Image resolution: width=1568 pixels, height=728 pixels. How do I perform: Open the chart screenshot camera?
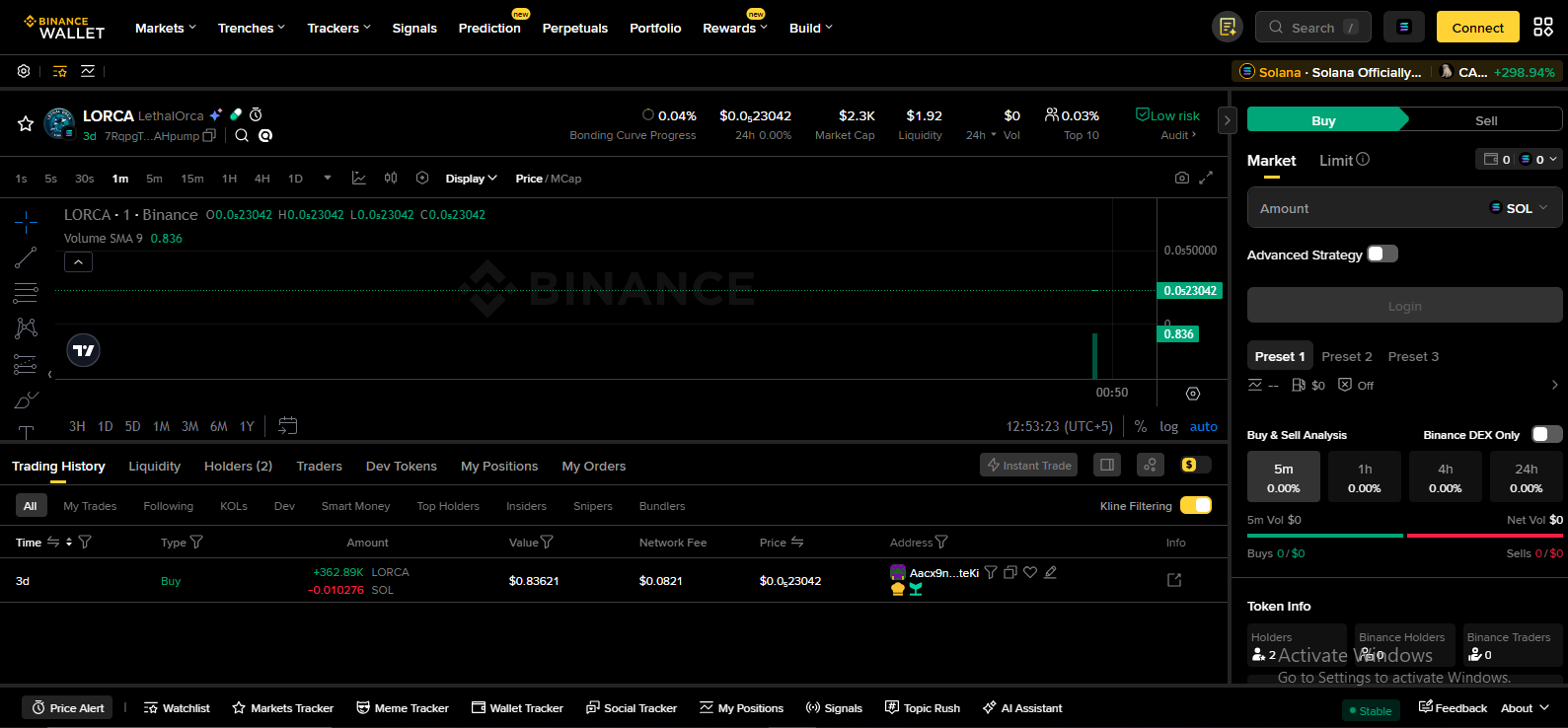[x=1182, y=179]
